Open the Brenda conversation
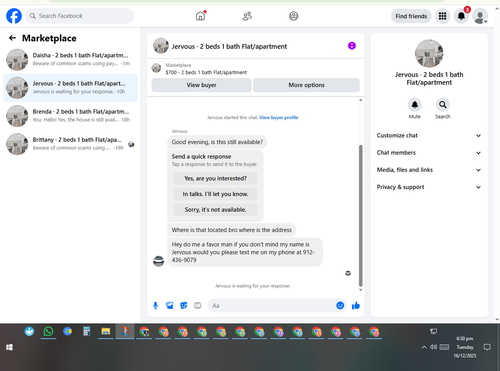500x371 pixels. (x=70, y=116)
